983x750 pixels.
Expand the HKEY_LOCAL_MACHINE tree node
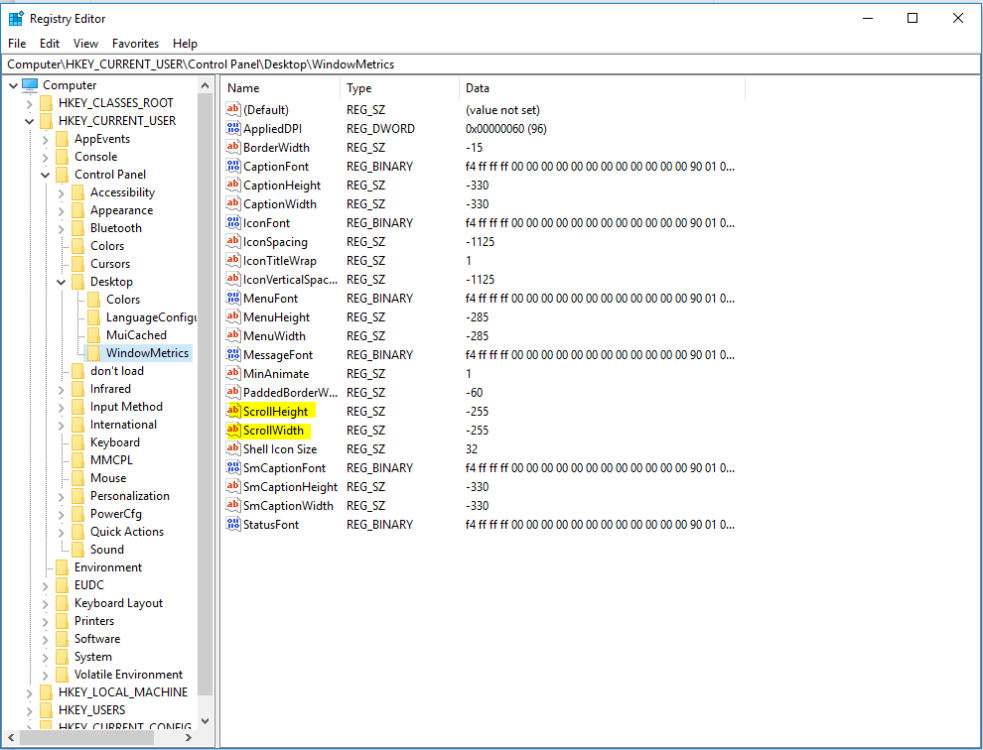[x=29, y=693]
